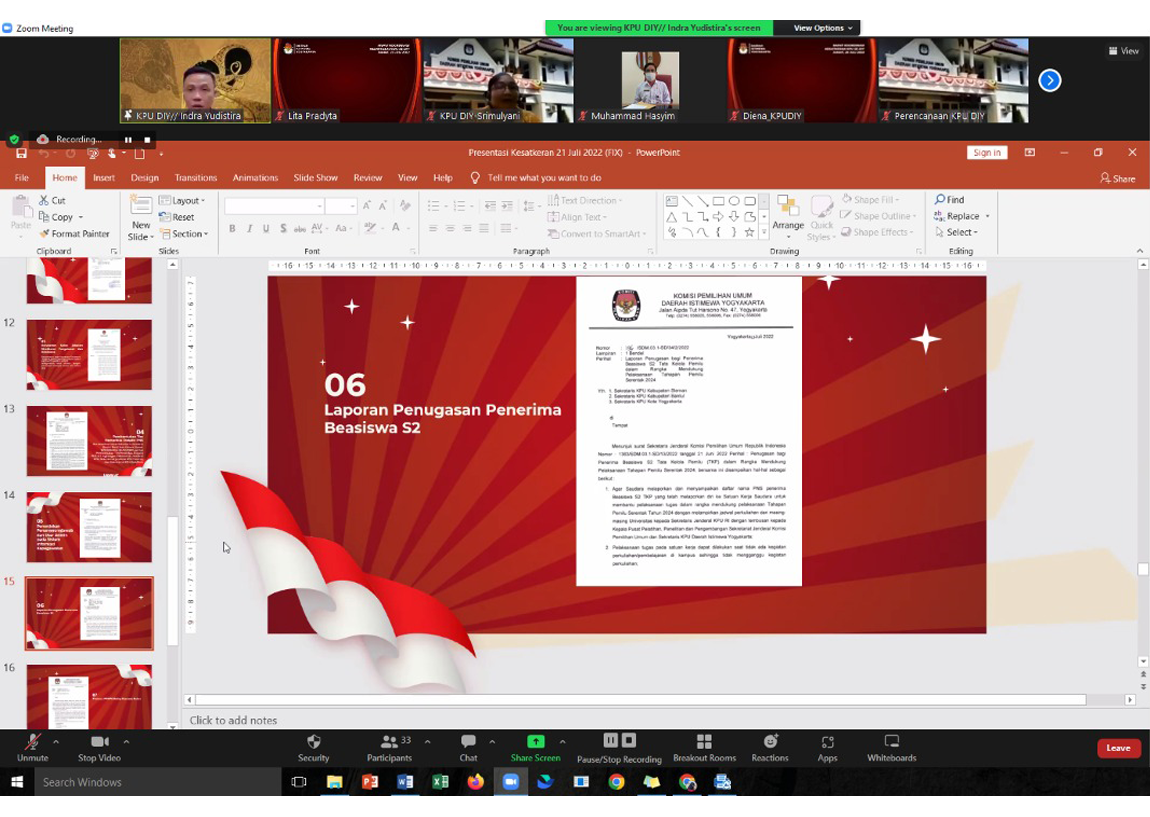
Task: Select slide 13 thumbnail
Action: [x=89, y=441]
